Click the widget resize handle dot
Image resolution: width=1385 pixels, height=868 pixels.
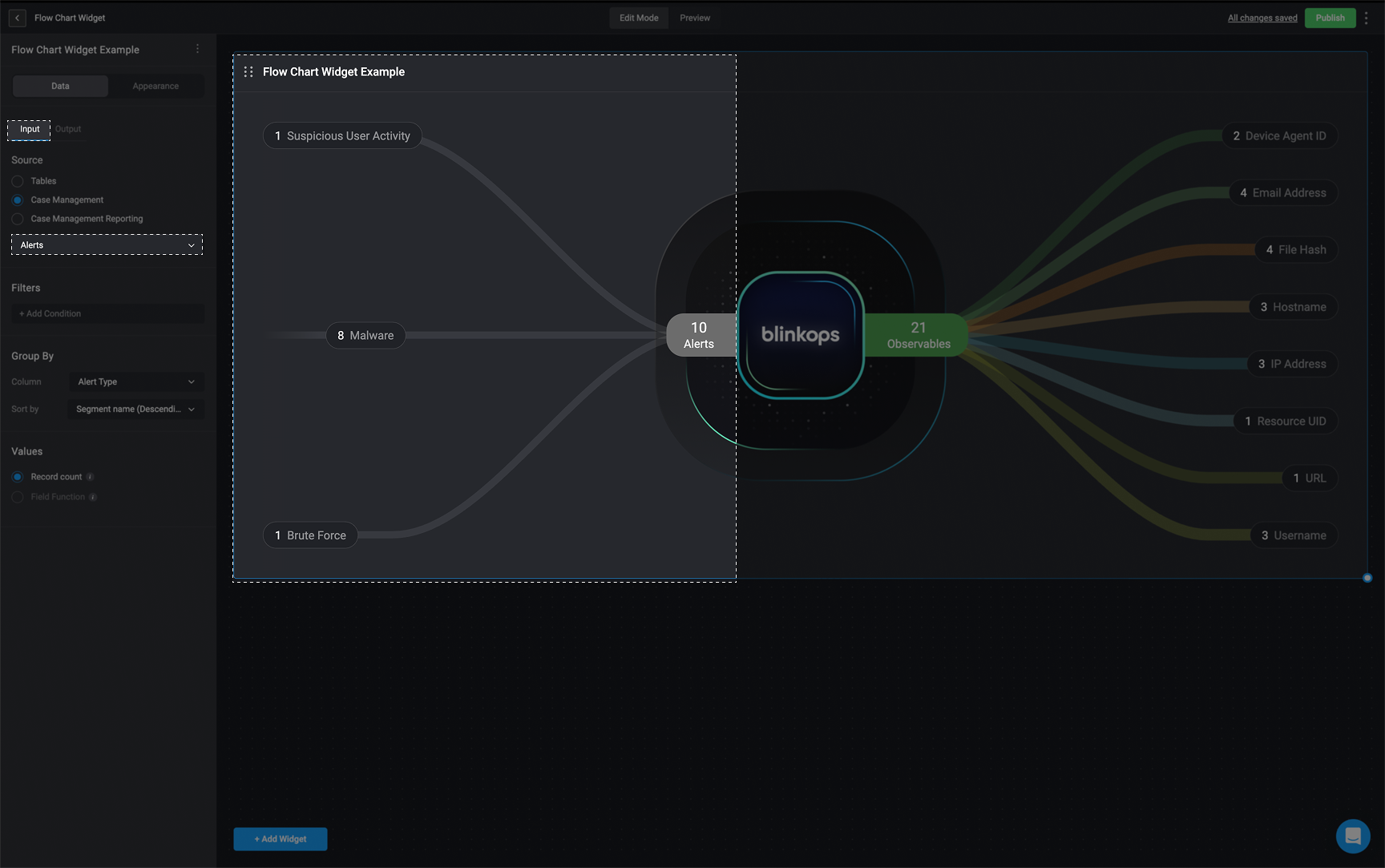coord(1367,578)
